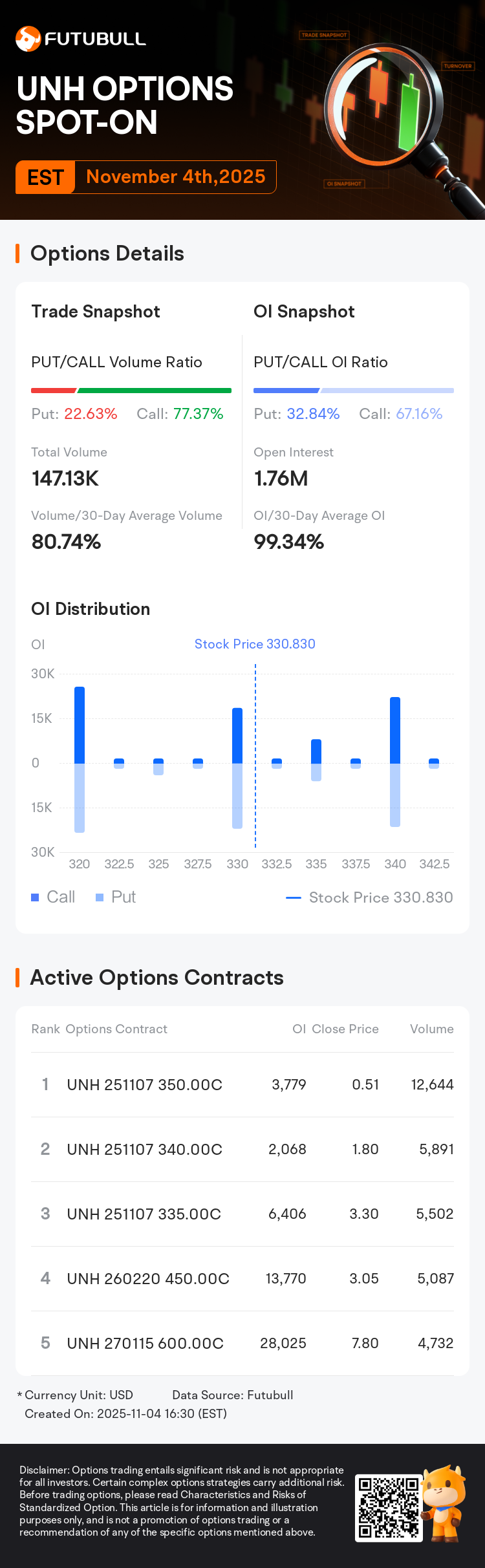Open the UNH 251107 350.00C contract row
485x1568 pixels.
pyautogui.click(x=242, y=1084)
